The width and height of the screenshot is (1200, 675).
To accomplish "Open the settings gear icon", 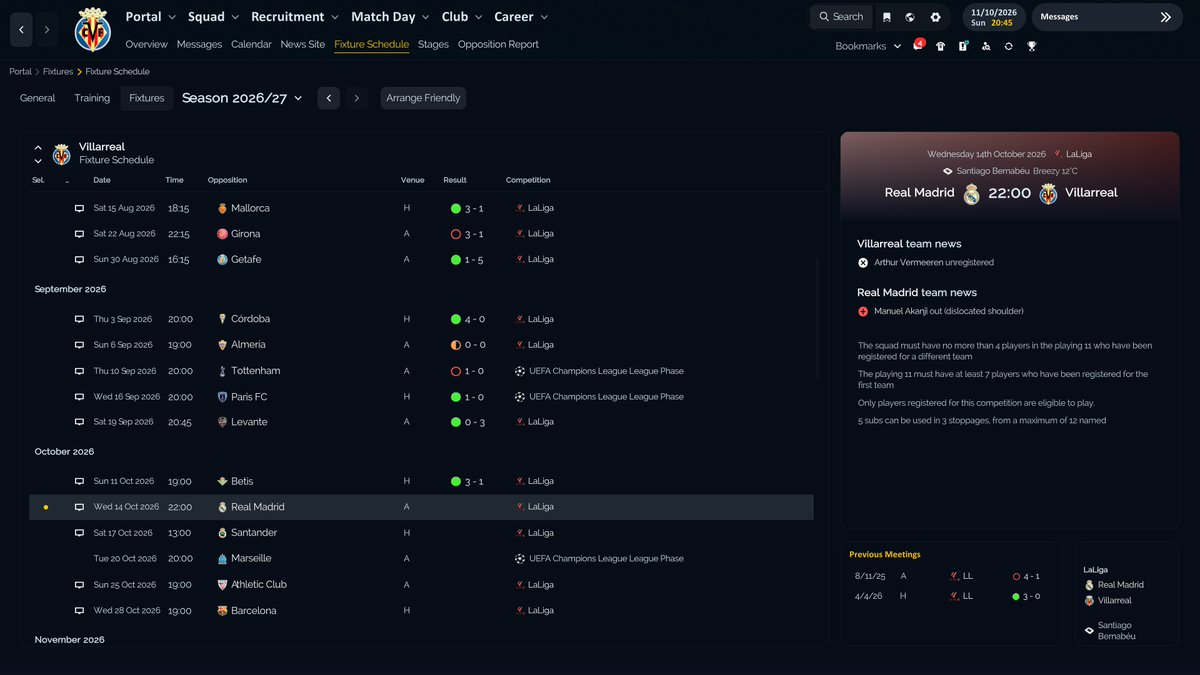I will click(x=935, y=17).
